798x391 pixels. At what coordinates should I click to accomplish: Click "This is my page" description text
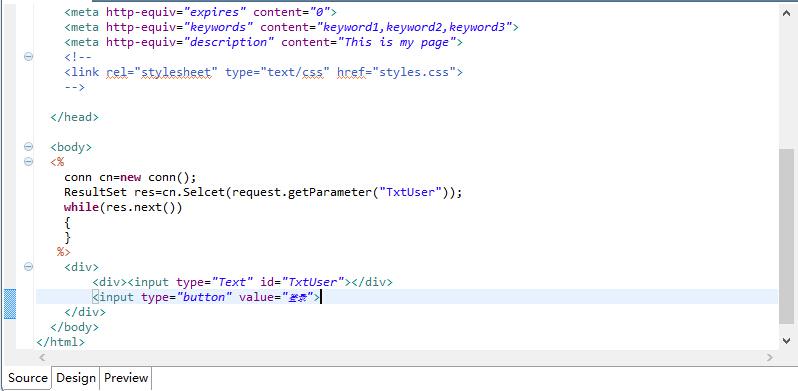coord(396,42)
